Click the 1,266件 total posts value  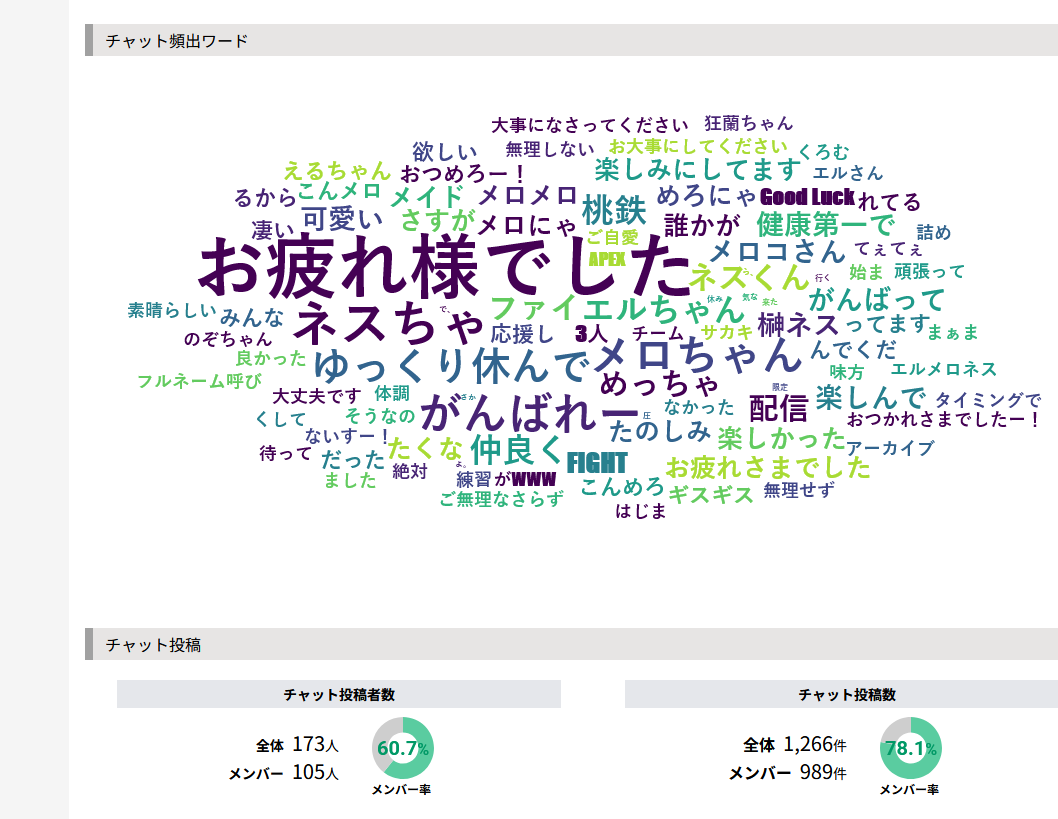(x=814, y=744)
